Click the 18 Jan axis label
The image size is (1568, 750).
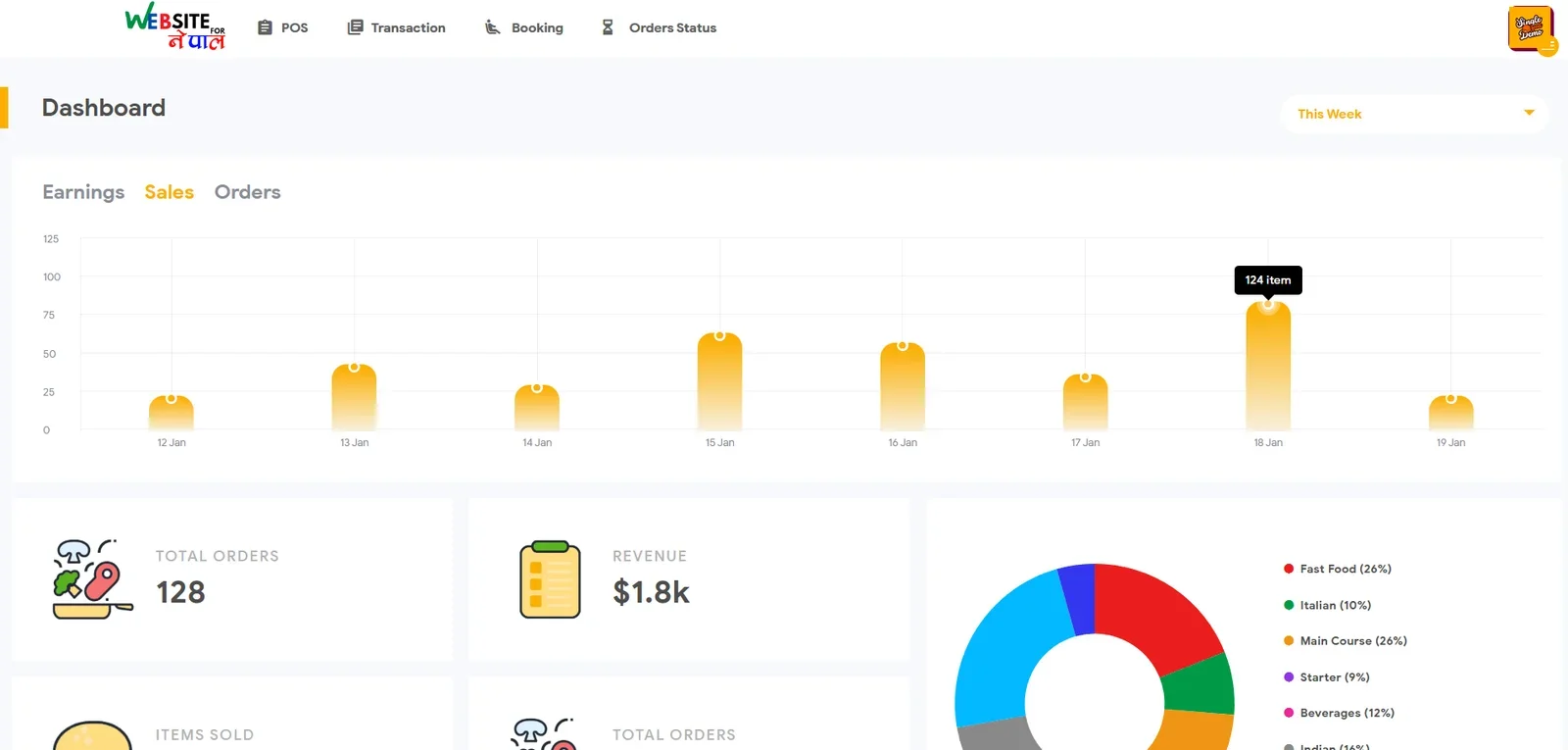pyautogui.click(x=1268, y=443)
